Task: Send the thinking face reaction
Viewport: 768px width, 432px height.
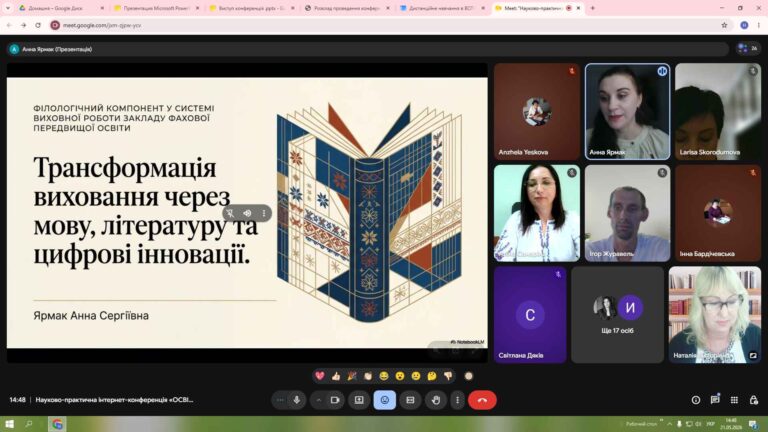Action: (432, 376)
